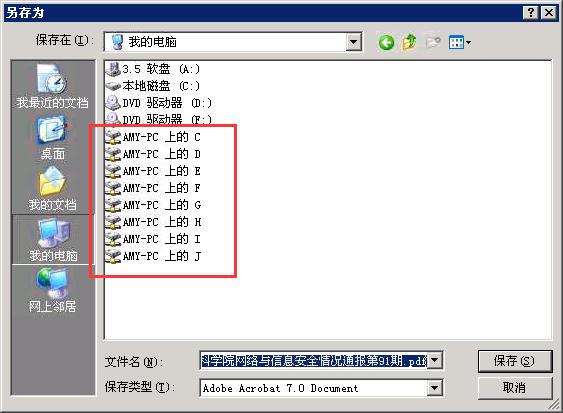Select AMY-PC 上的 J network drive
Viewport: 563px width, 413px height.
(x=153, y=256)
